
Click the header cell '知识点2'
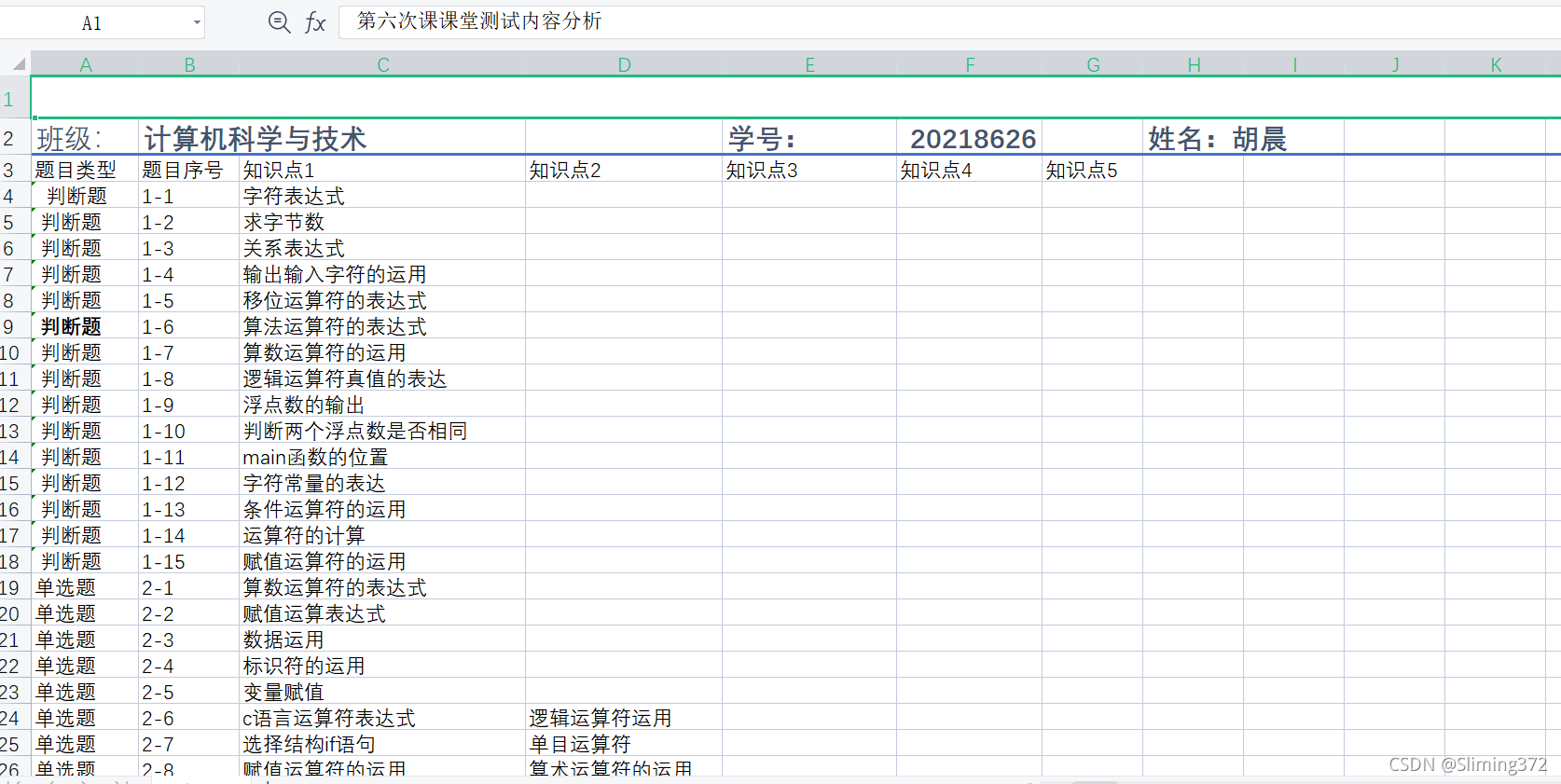tap(624, 170)
